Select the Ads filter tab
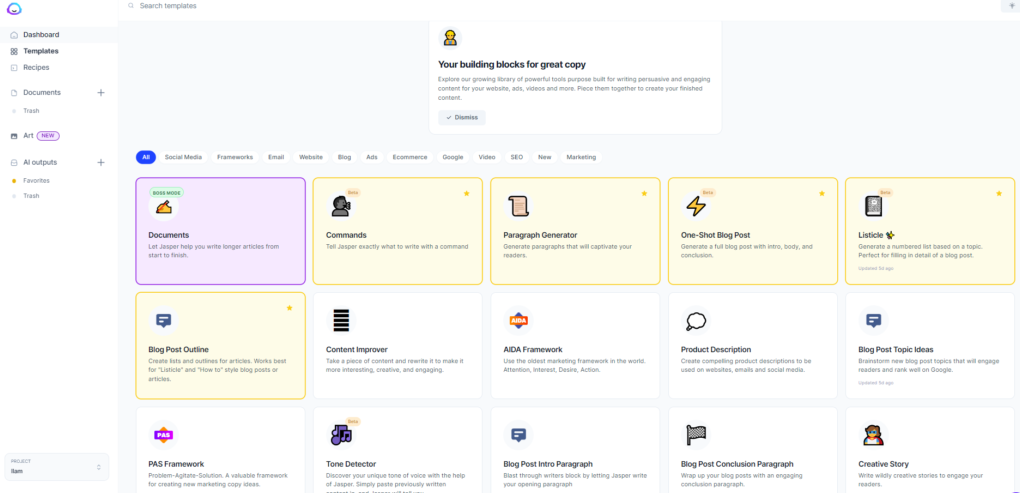The image size is (1020, 493). (372, 157)
